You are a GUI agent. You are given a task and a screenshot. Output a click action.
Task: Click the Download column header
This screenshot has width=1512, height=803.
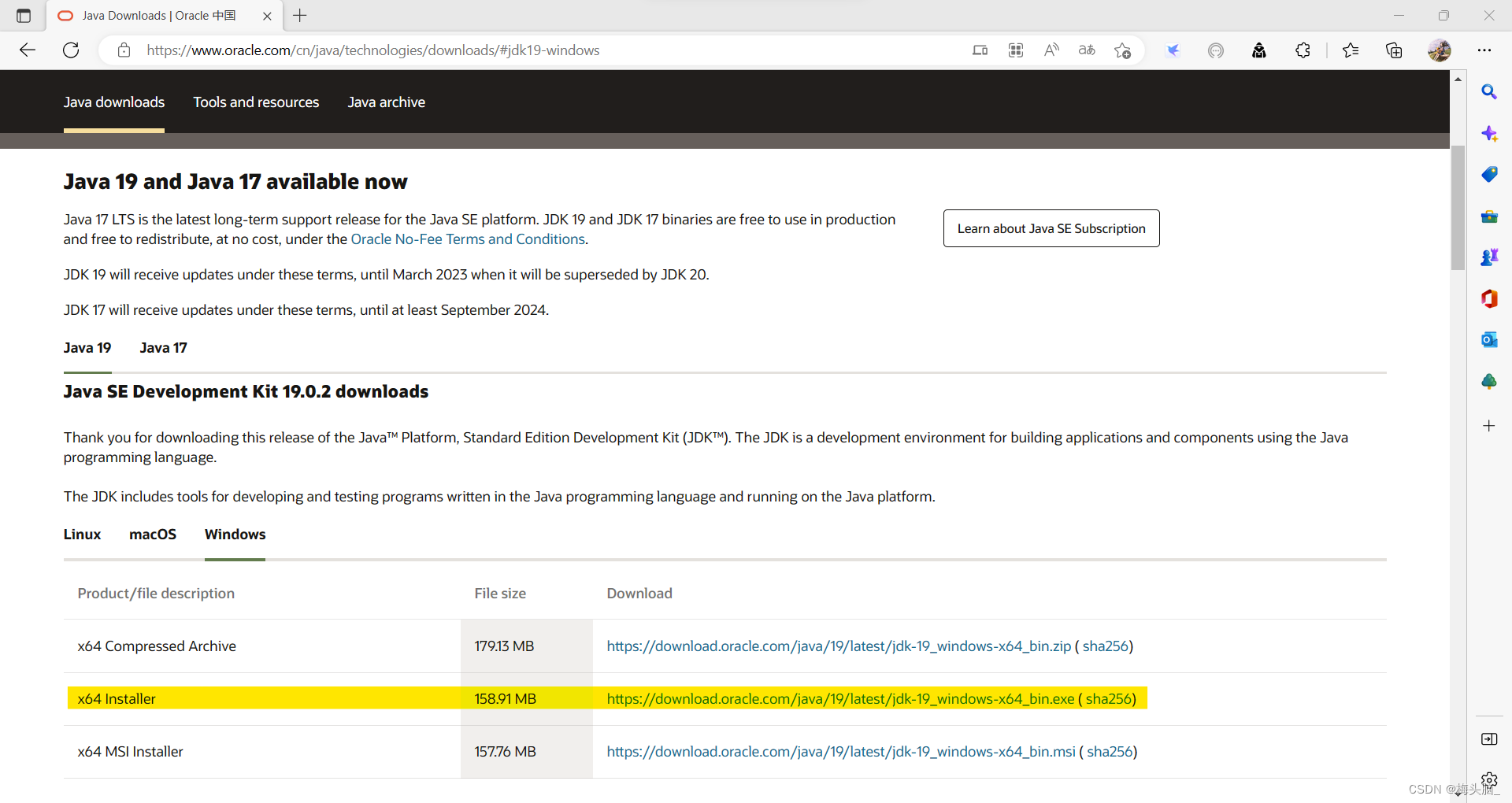point(639,594)
